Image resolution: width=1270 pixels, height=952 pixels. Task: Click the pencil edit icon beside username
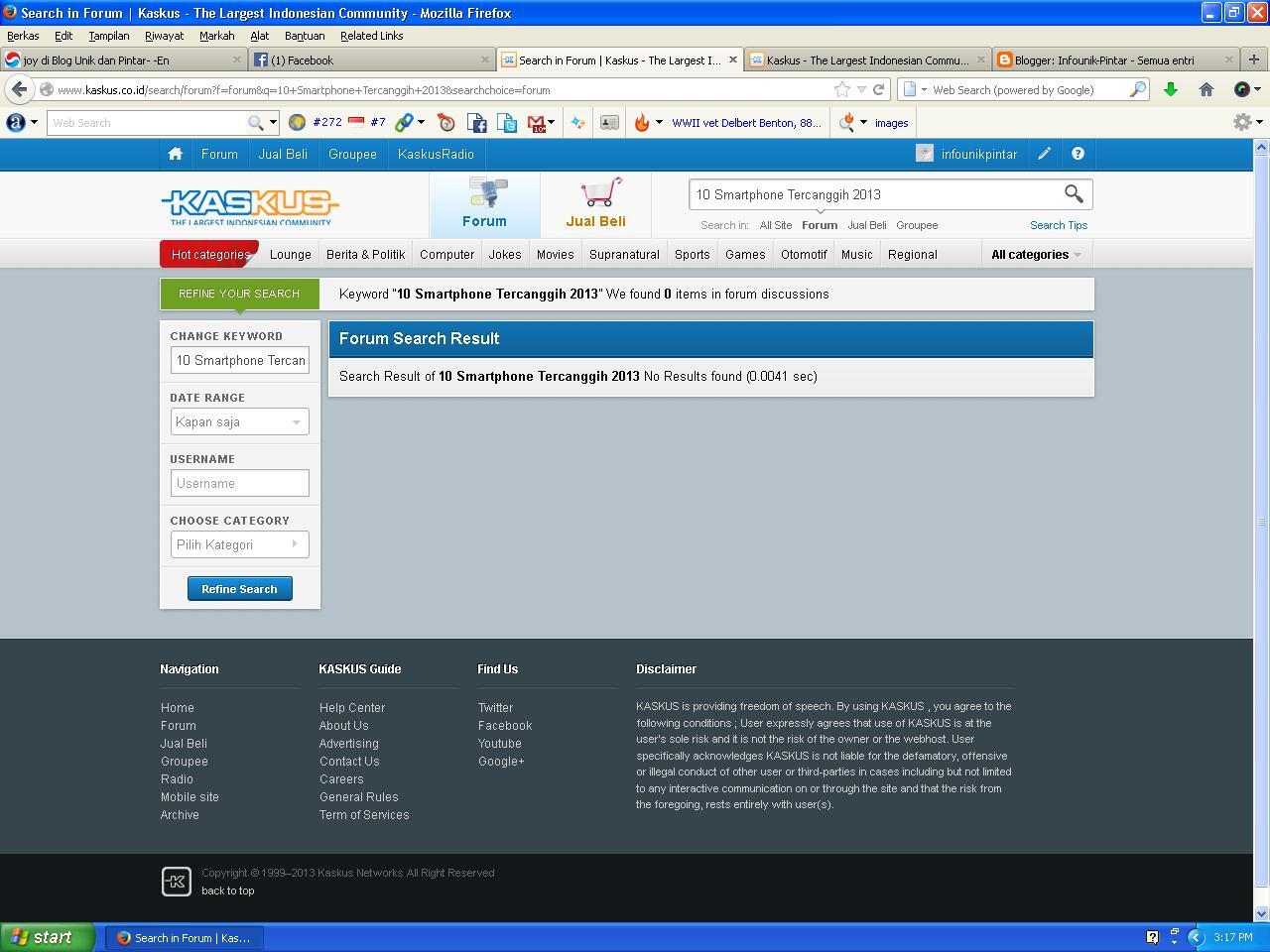click(1045, 154)
